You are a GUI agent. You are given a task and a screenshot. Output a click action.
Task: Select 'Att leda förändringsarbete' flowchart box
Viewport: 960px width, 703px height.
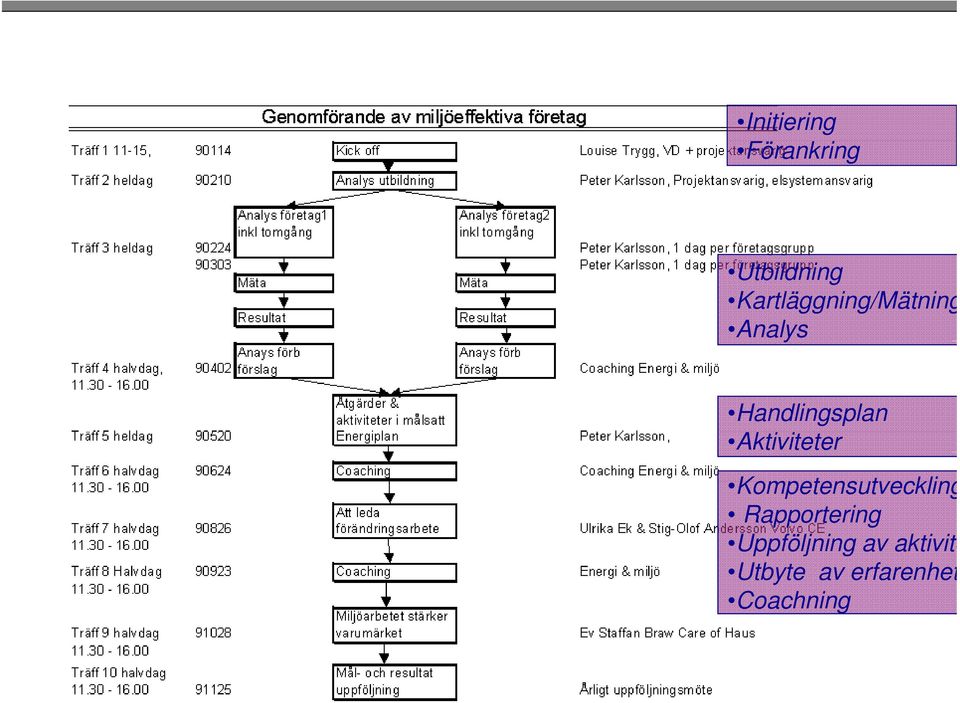[x=394, y=521]
